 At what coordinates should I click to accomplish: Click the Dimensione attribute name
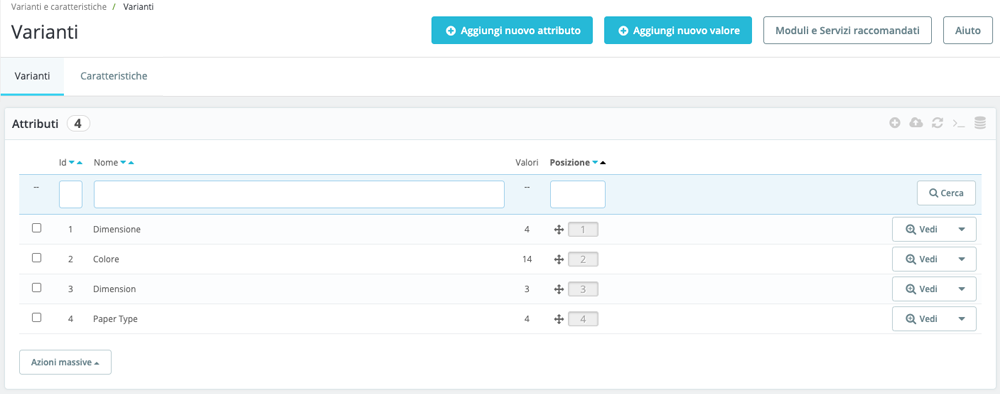click(x=117, y=230)
